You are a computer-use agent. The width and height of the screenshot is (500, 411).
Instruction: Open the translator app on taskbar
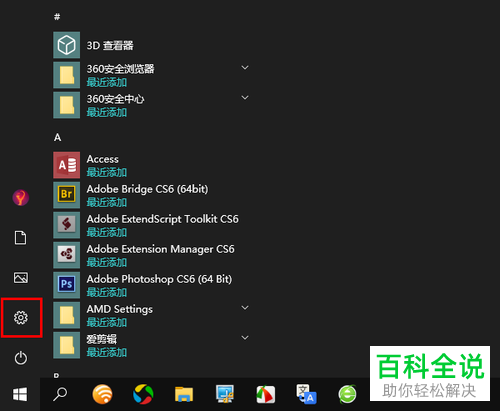(x=306, y=394)
